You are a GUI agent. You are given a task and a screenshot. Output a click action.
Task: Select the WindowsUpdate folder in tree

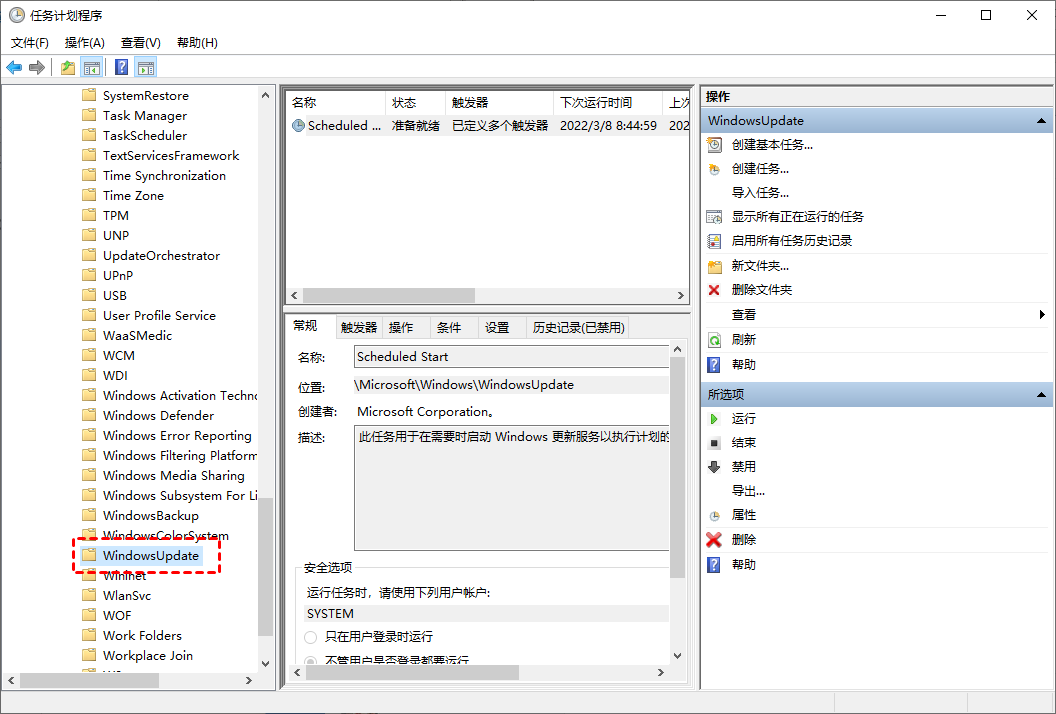point(150,555)
